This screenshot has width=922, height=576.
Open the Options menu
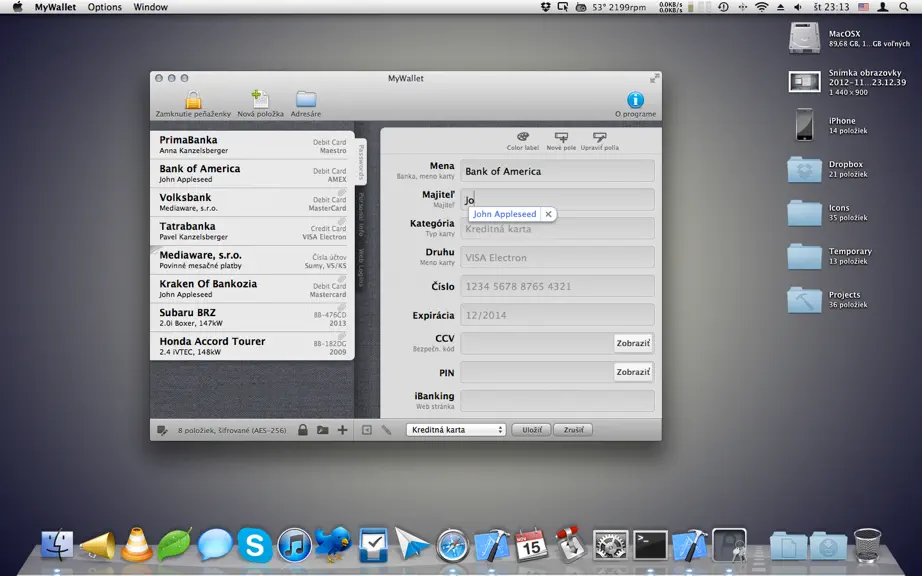[105, 7]
